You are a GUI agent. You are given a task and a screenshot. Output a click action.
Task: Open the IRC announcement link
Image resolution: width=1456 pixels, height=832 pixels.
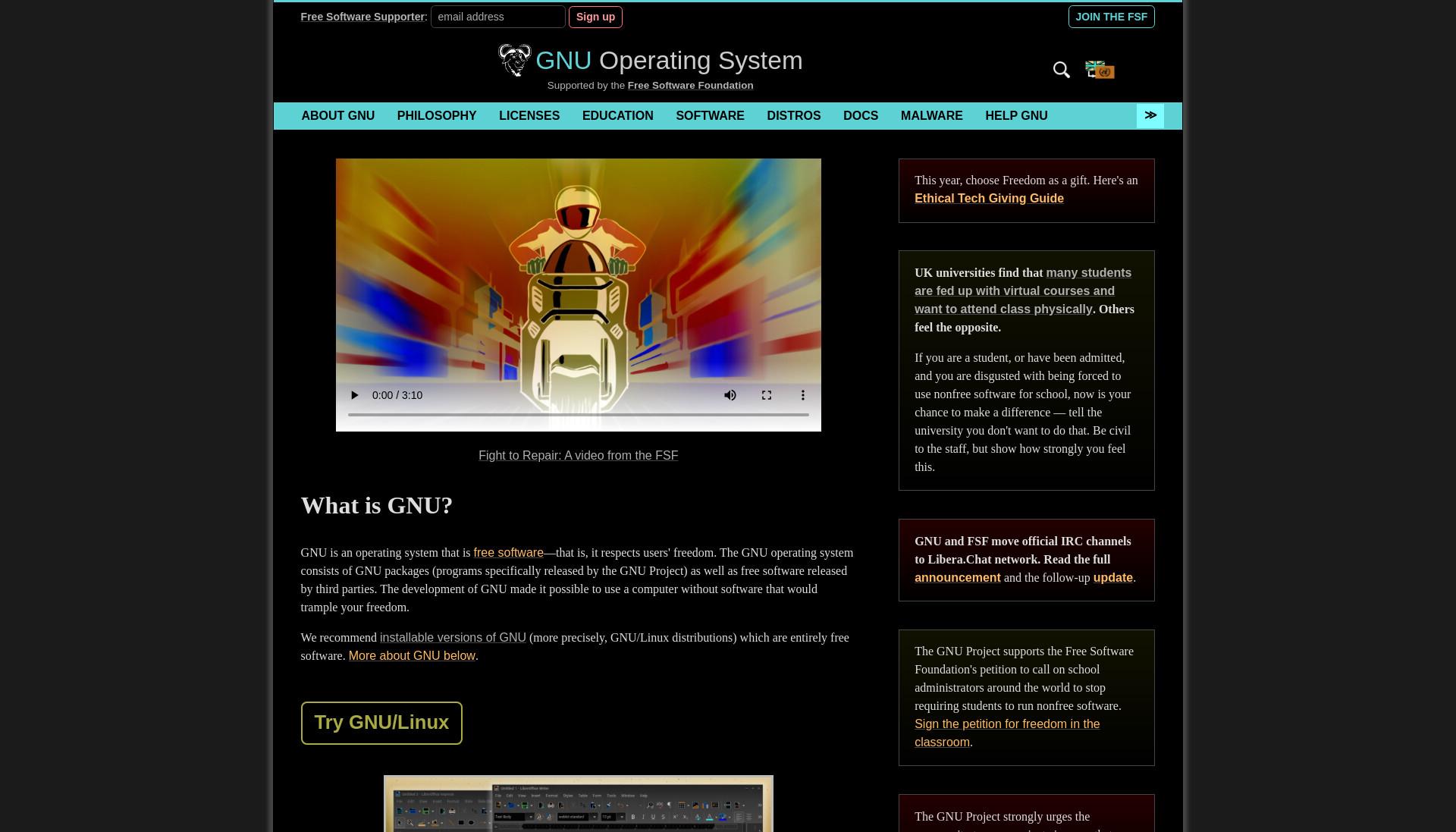click(957, 578)
